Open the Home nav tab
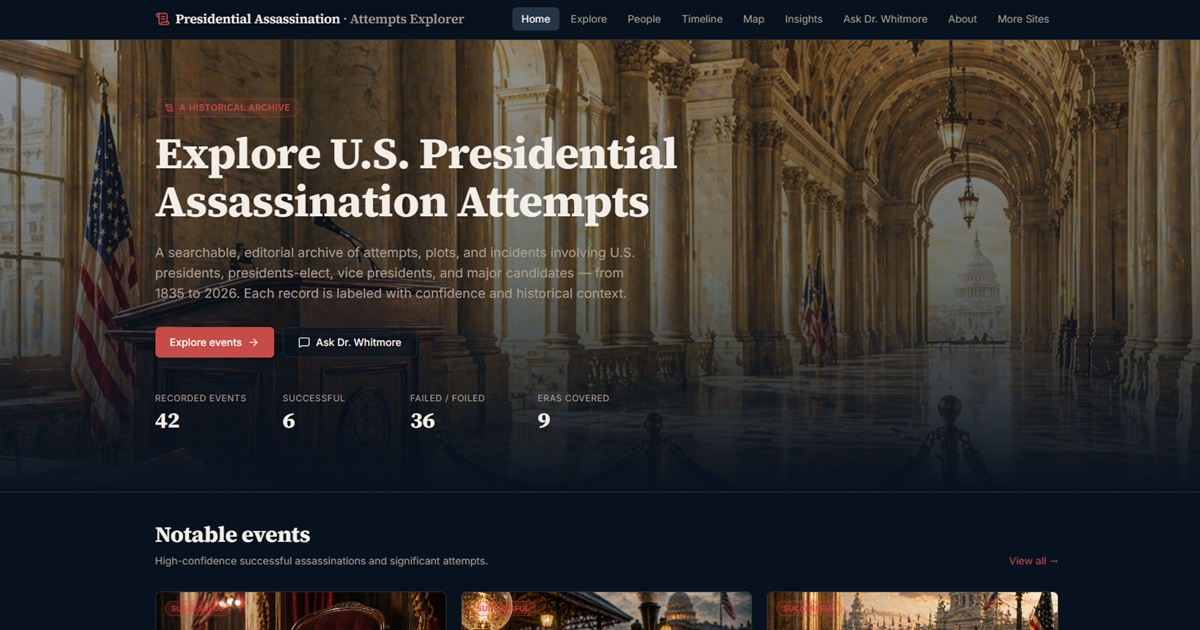The image size is (1200, 630). (x=536, y=19)
